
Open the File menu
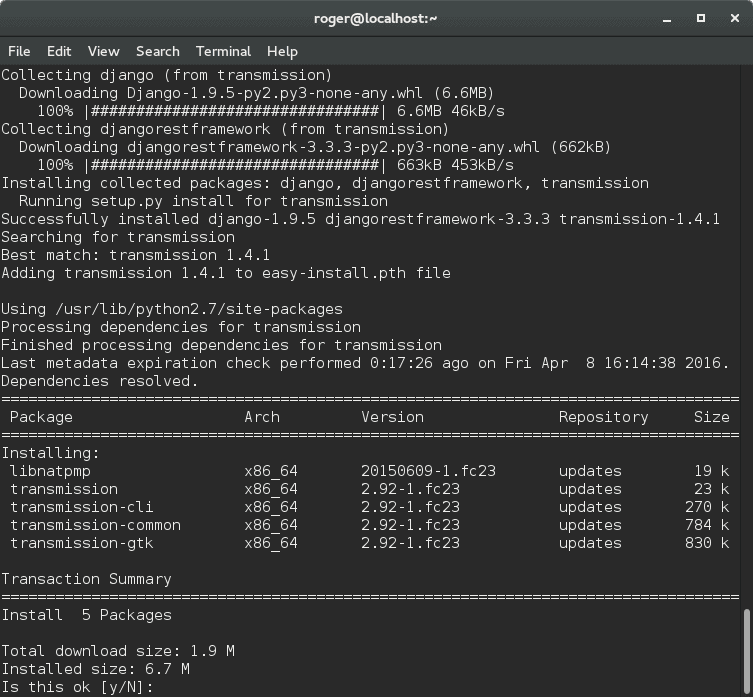pos(19,51)
